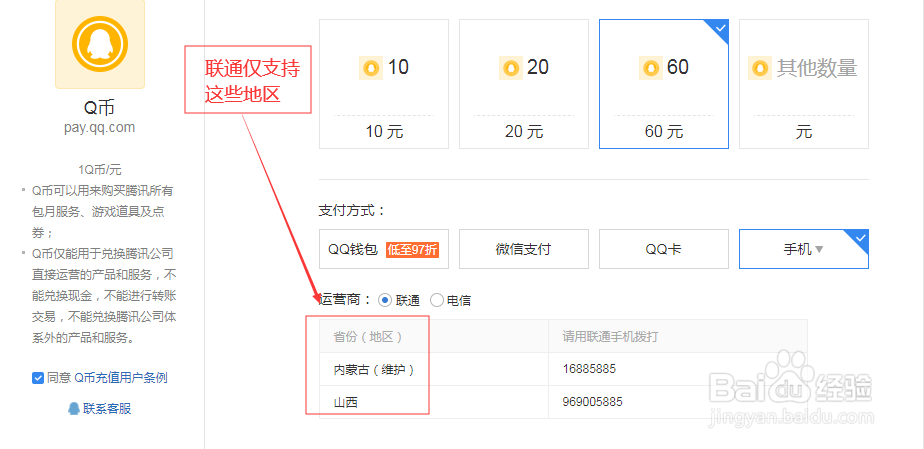Viewport: 924px width, 449px height.
Task: Click the phone number 16885885
Action: click(x=589, y=369)
